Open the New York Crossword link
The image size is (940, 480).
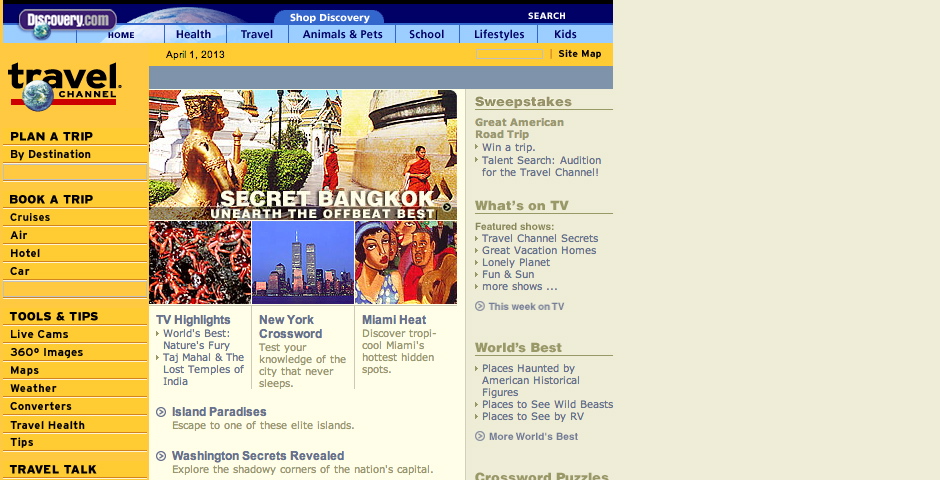290,327
